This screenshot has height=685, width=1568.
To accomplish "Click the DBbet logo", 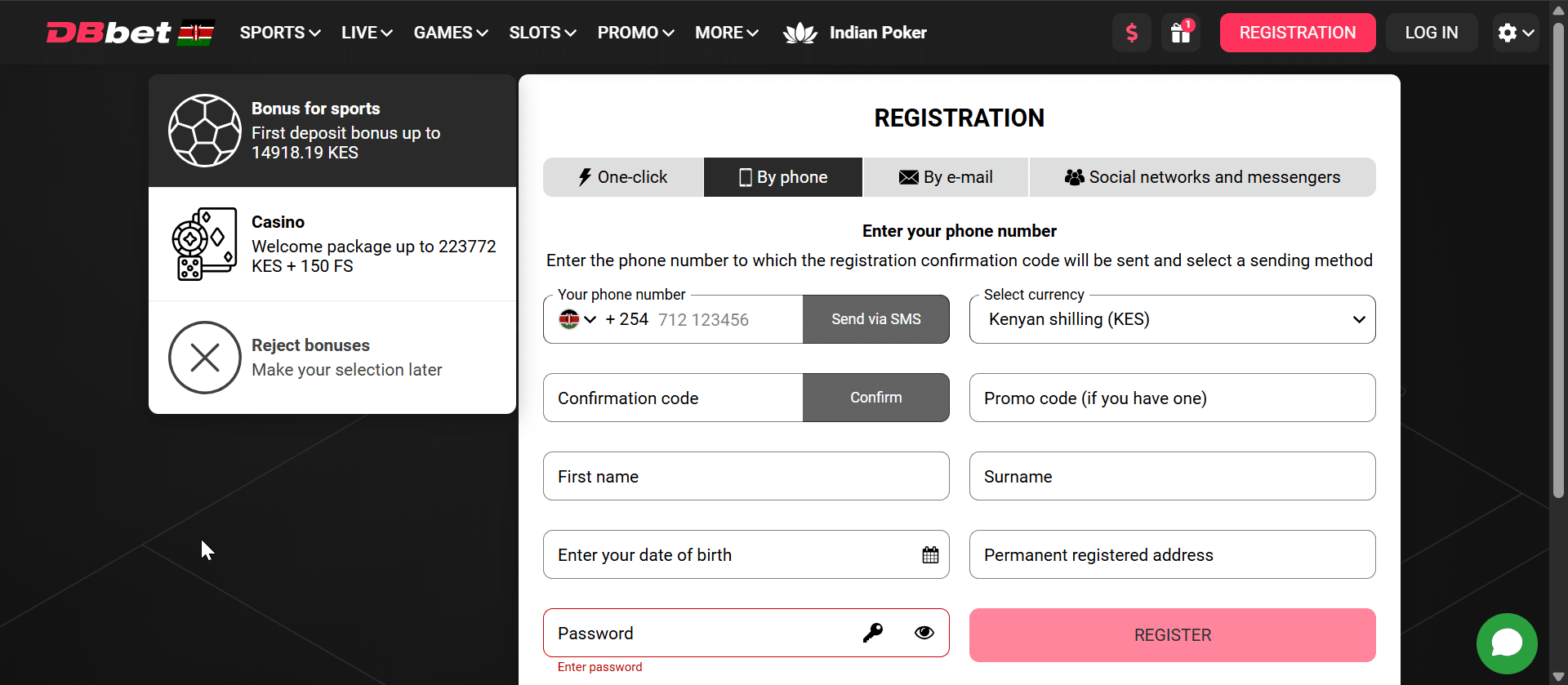I will point(109,33).
